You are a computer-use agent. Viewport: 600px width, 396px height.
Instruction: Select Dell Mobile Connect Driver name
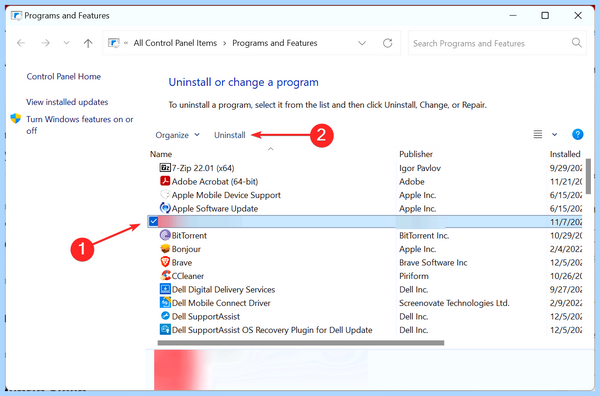click(x=221, y=303)
